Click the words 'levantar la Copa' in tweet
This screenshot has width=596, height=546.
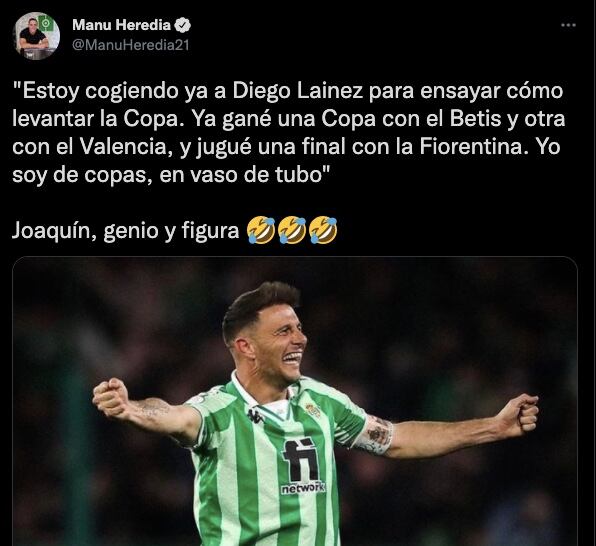tap(95, 119)
